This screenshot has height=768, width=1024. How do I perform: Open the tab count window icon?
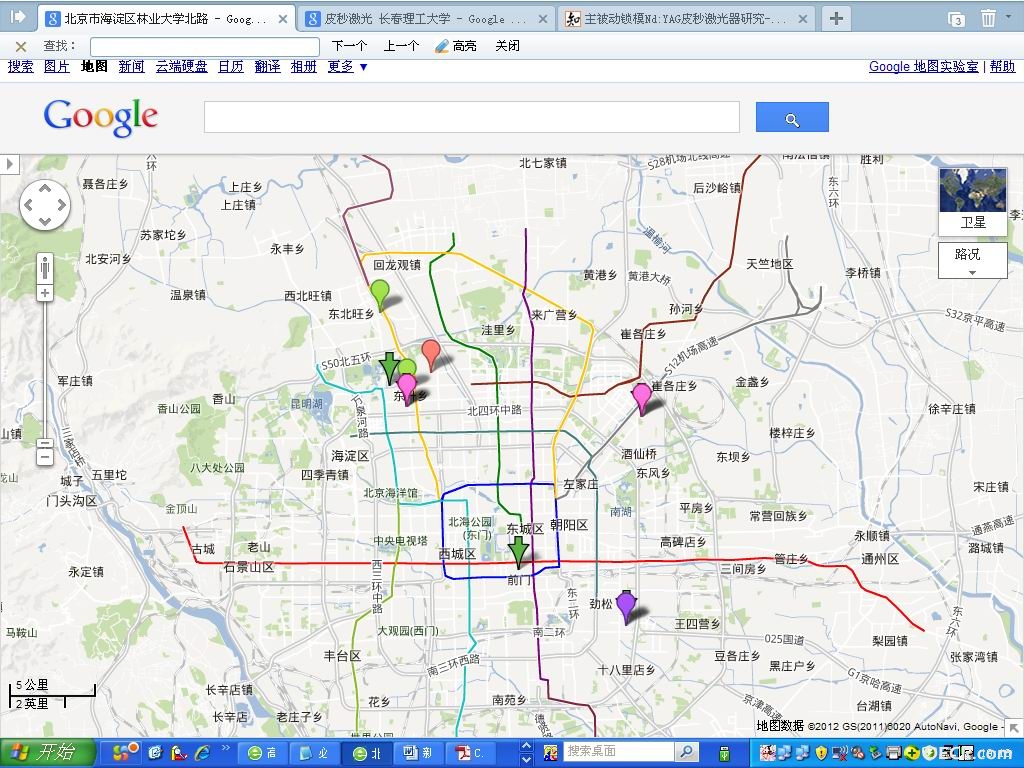pos(957,19)
